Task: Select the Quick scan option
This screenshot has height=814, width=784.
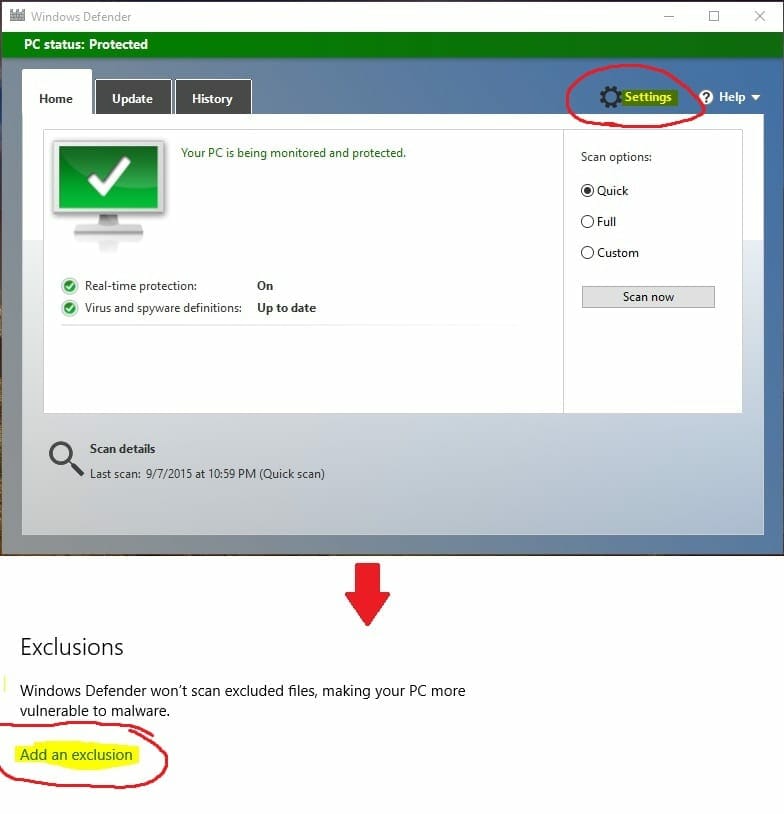Action: click(588, 191)
